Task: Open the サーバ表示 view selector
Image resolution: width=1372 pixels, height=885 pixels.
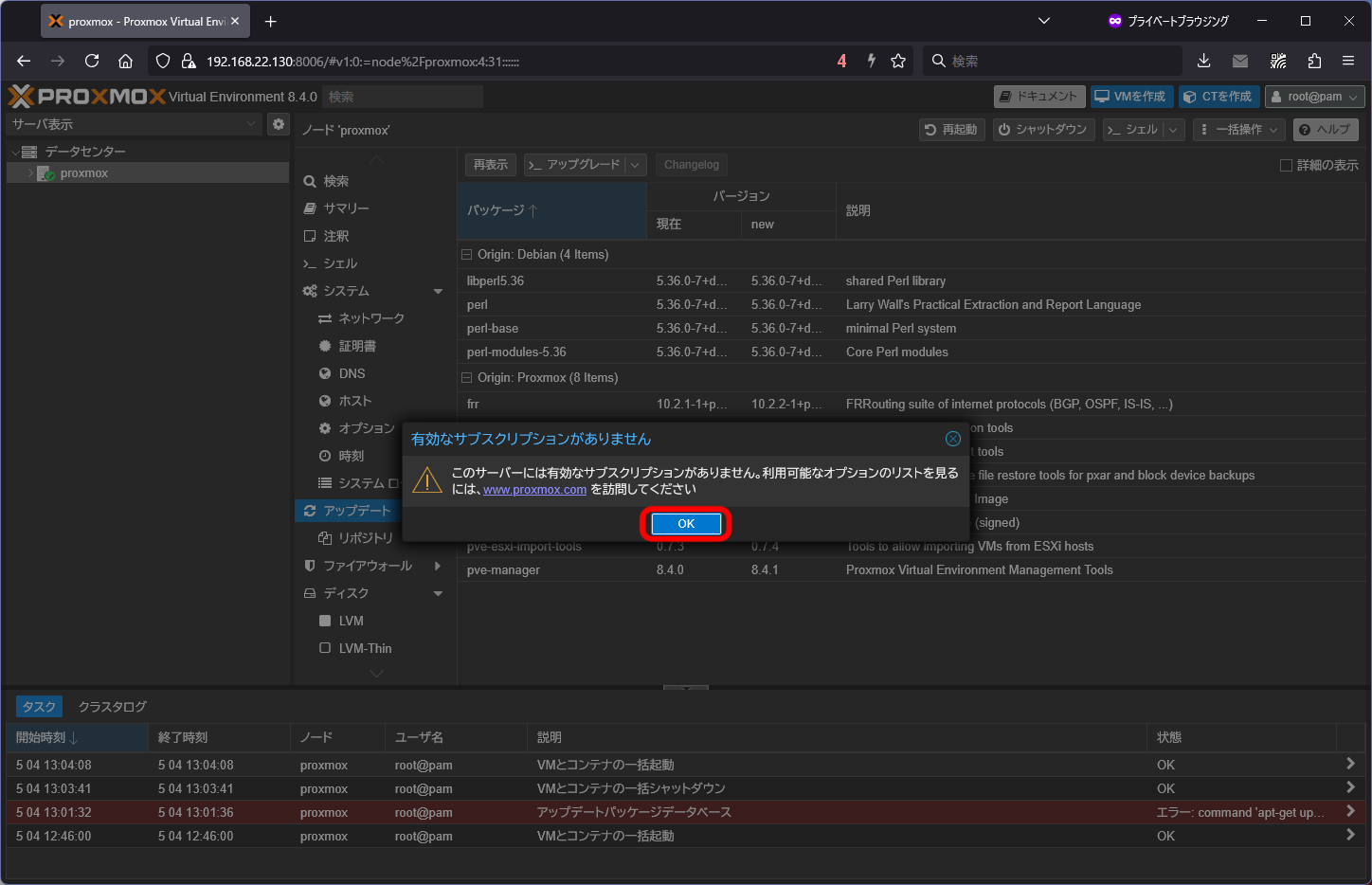Action: pyautogui.click(x=134, y=124)
